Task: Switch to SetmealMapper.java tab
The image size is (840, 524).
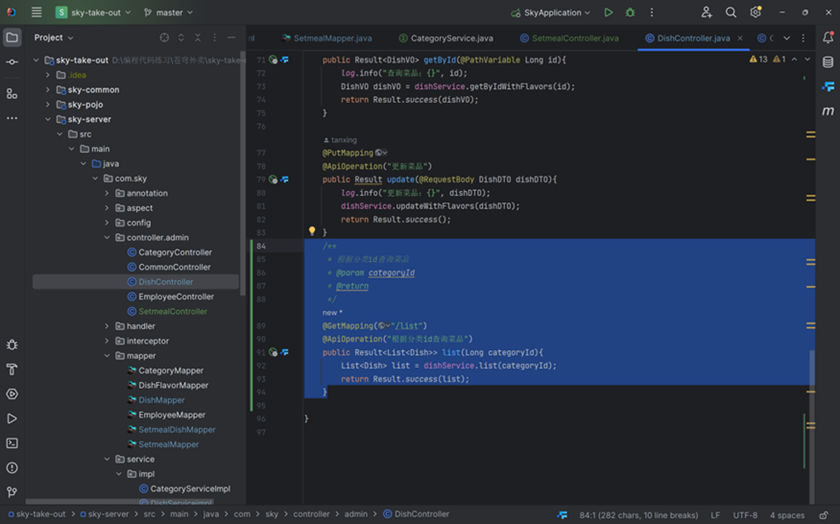Action: coord(327,38)
